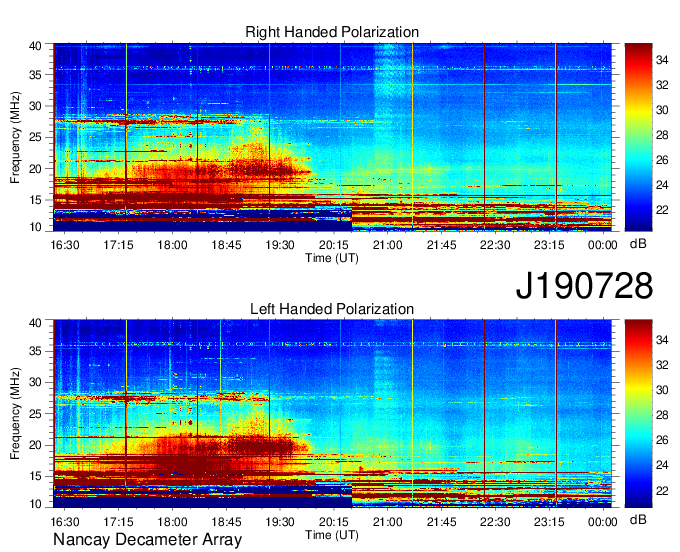
Task: Click the 'Left Handed Polarization' plot title
Action: click(x=332, y=309)
